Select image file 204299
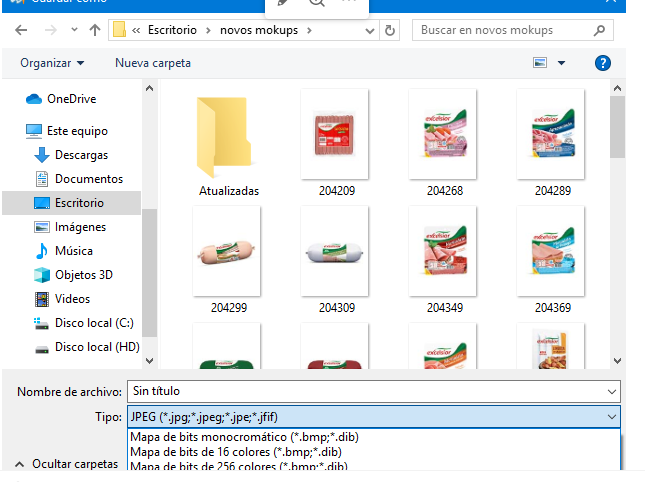 point(229,261)
